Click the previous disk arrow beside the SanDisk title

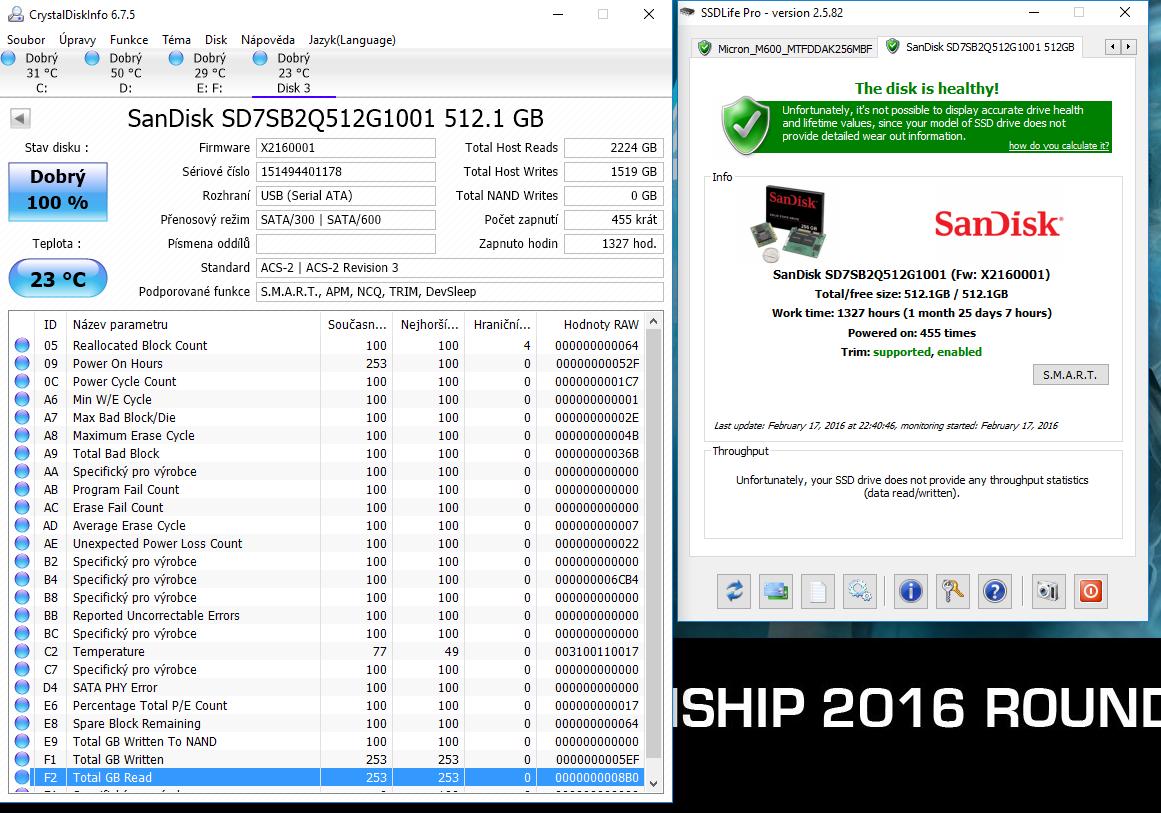coord(20,118)
